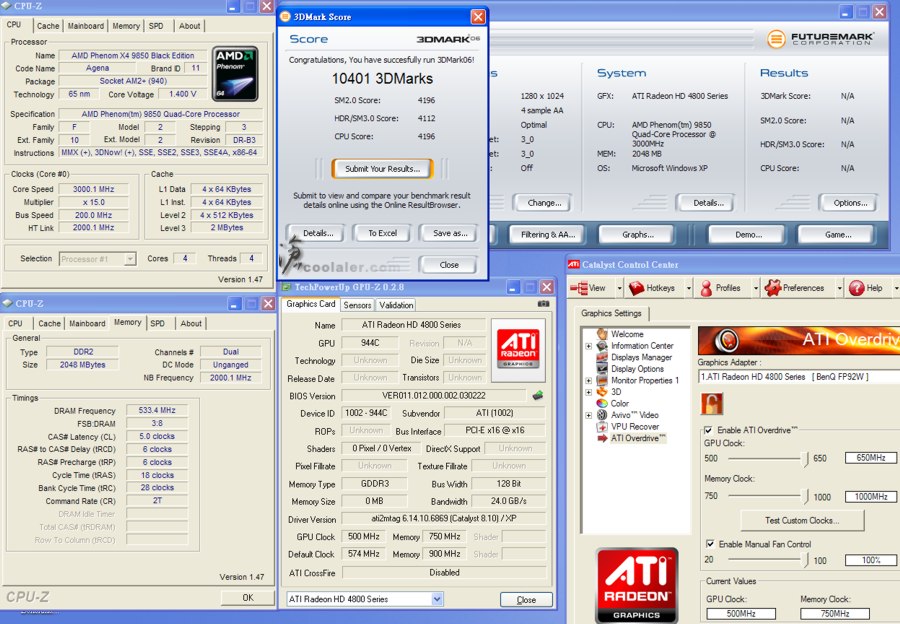Image resolution: width=900 pixels, height=624 pixels.
Task: Open Graphics Adapter dropdown in Catalyst
Action: [799, 377]
